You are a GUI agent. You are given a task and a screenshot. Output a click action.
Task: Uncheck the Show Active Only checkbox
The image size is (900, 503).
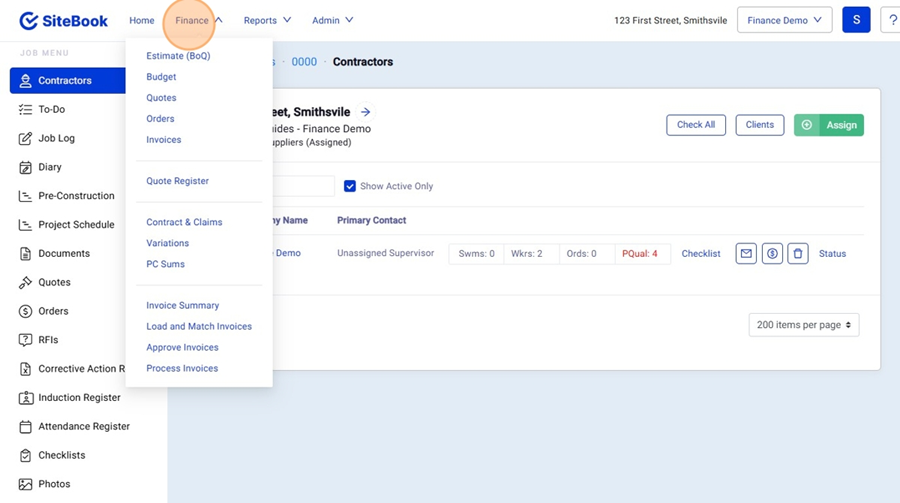point(350,186)
